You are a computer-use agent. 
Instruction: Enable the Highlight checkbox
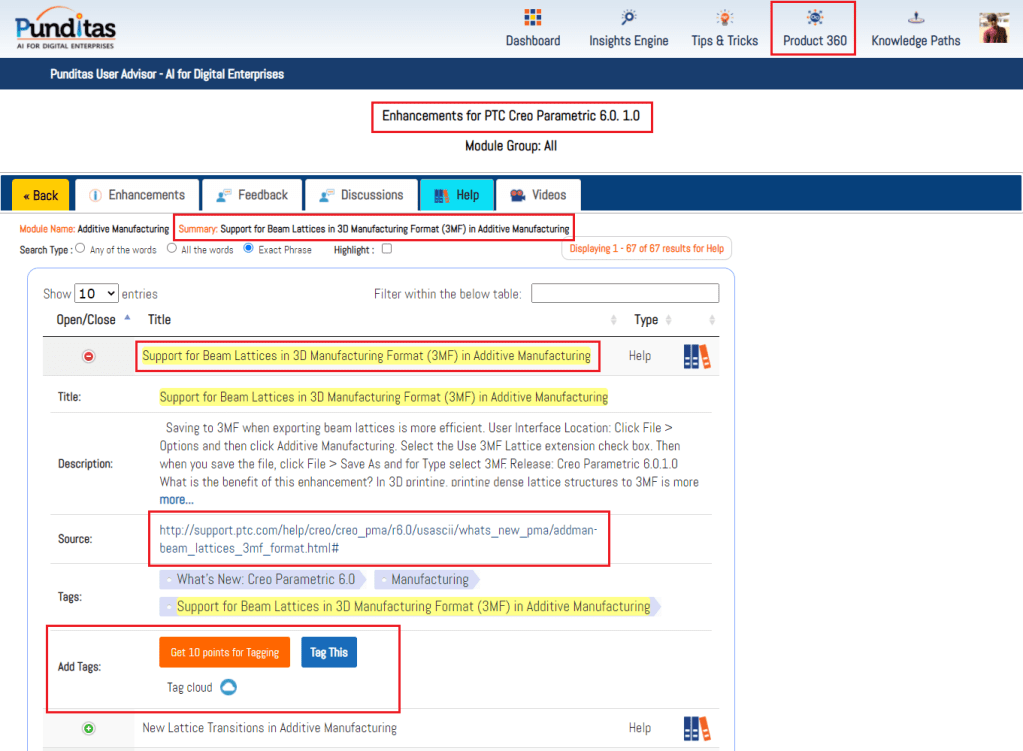click(x=387, y=249)
